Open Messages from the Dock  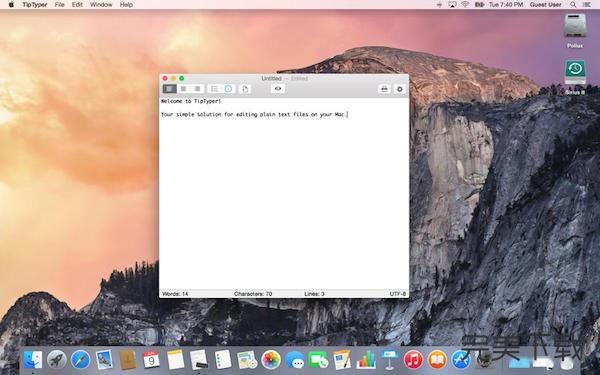(x=295, y=360)
